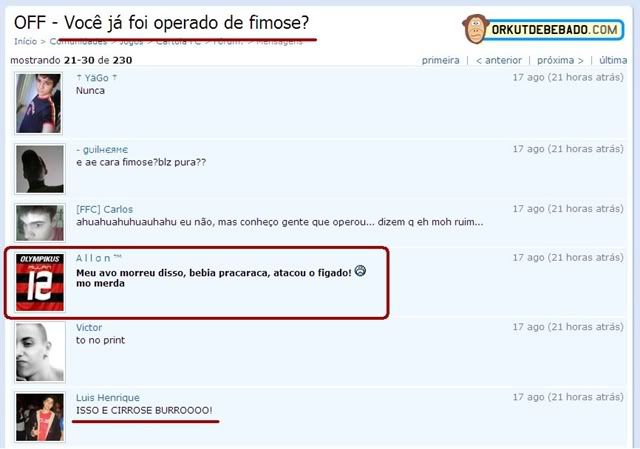Open YaGo's username link
The width and height of the screenshot is (640, 449).
[x=96, y=78]
